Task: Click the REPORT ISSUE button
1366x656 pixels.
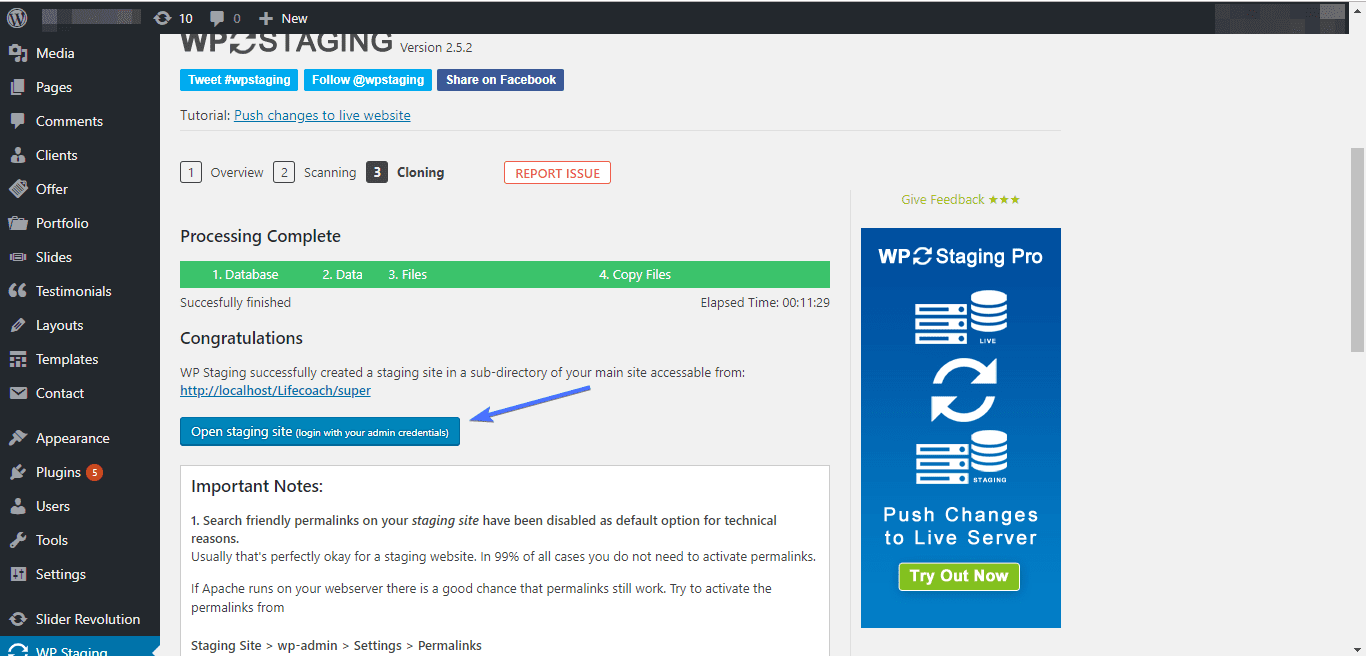Action: pos(557,173)
